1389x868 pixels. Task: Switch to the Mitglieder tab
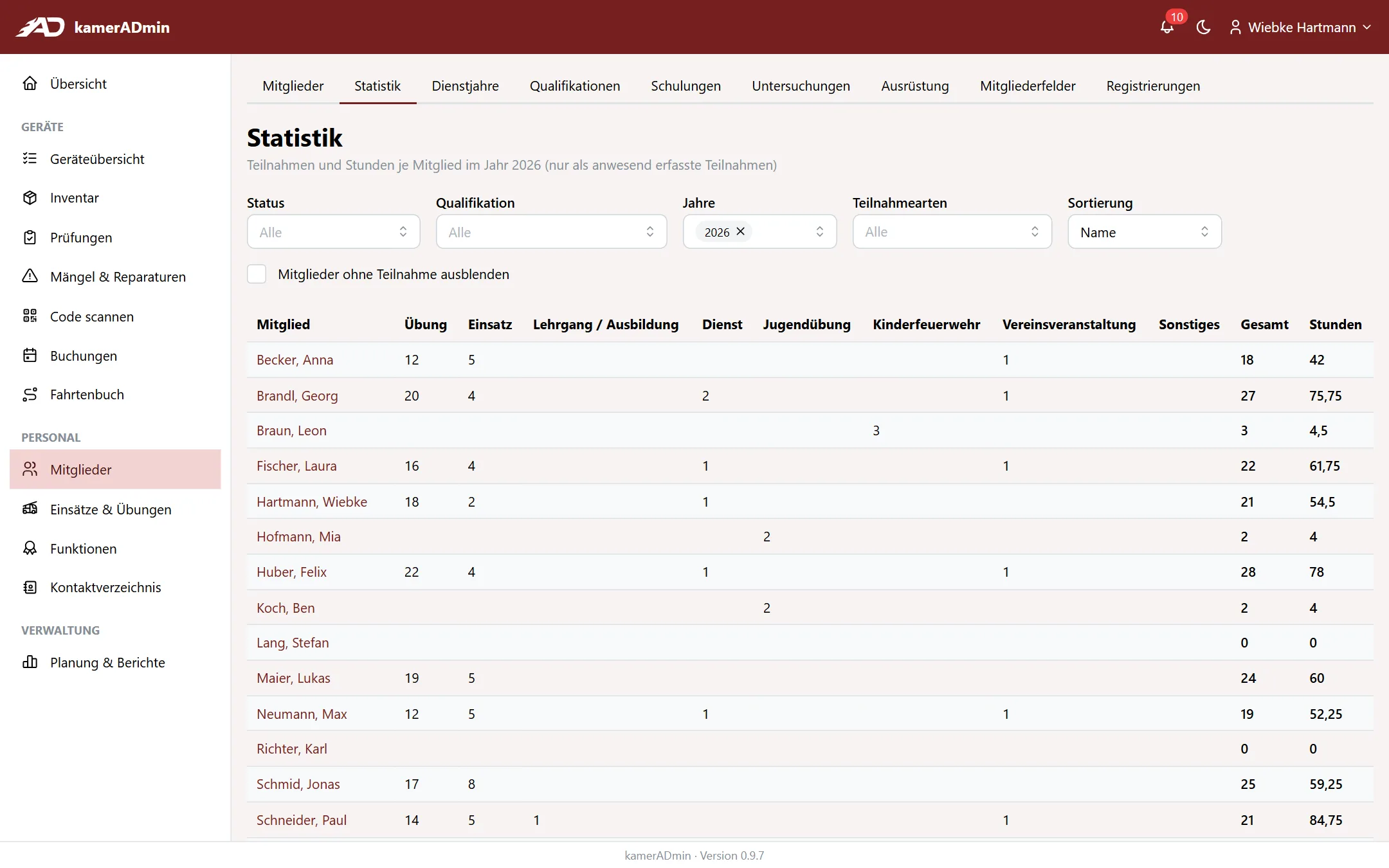click(293, 86)
